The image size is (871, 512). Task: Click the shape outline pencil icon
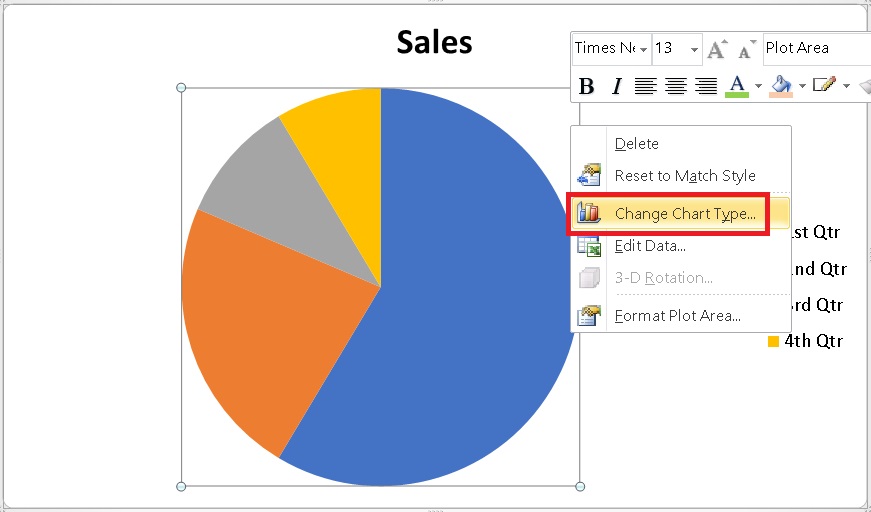click(x=824, y=86)
